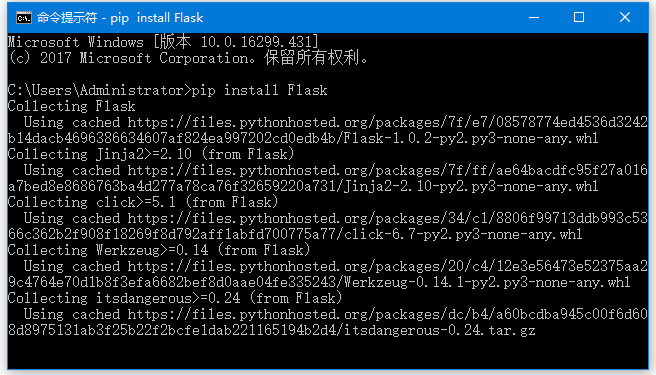Image resolution: width=656 pixels, height=375 pixels.
Task: Close the command prompt window
Action: click(625, 18)
